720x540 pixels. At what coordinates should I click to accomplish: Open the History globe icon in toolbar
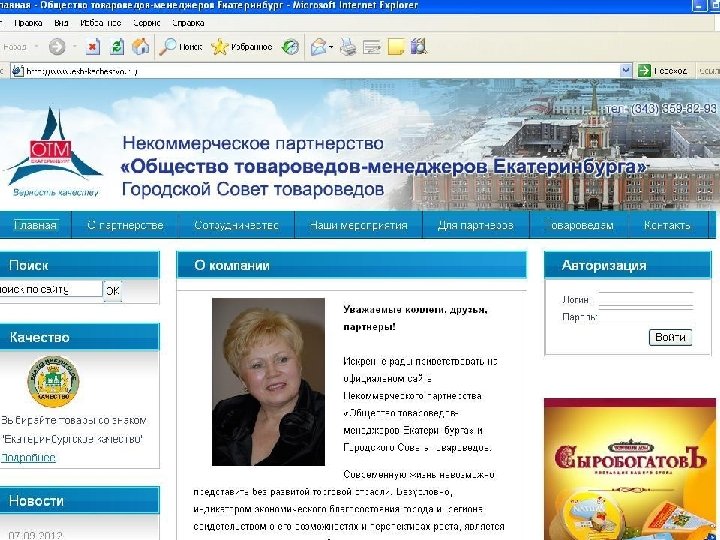coord(290,47)
